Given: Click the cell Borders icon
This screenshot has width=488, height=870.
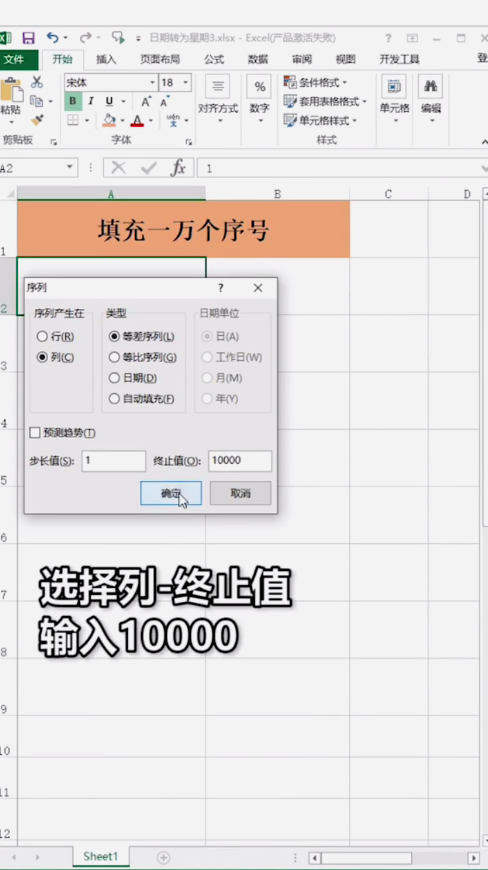Looking at the screenshot, I should 73,120.
